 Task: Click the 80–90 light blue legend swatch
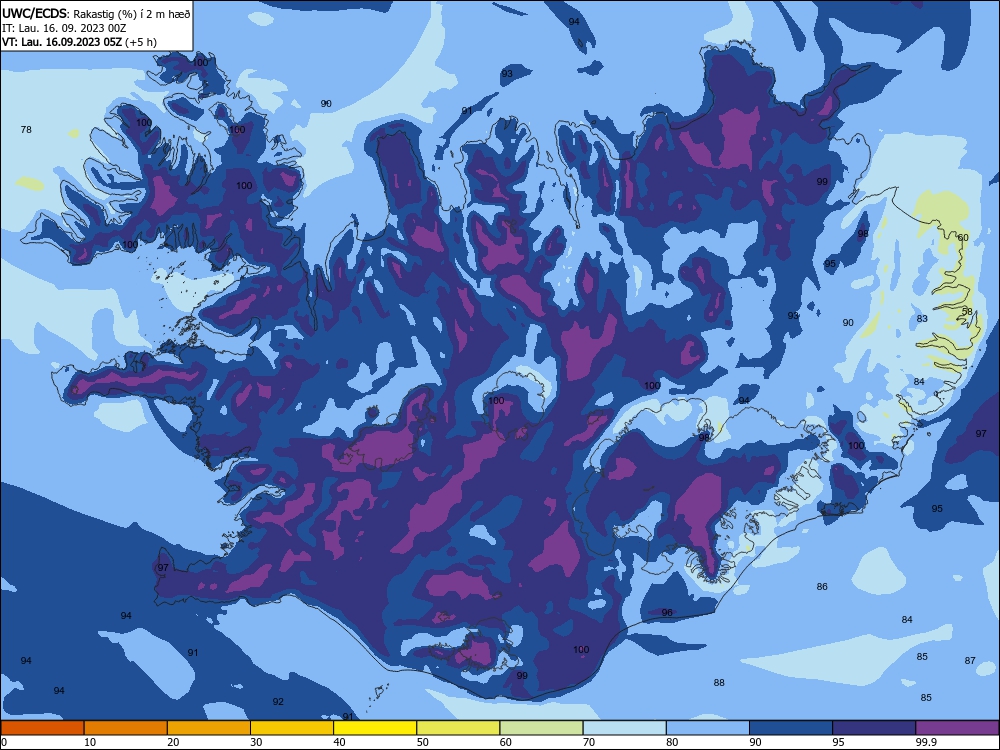tap(708, 728)
